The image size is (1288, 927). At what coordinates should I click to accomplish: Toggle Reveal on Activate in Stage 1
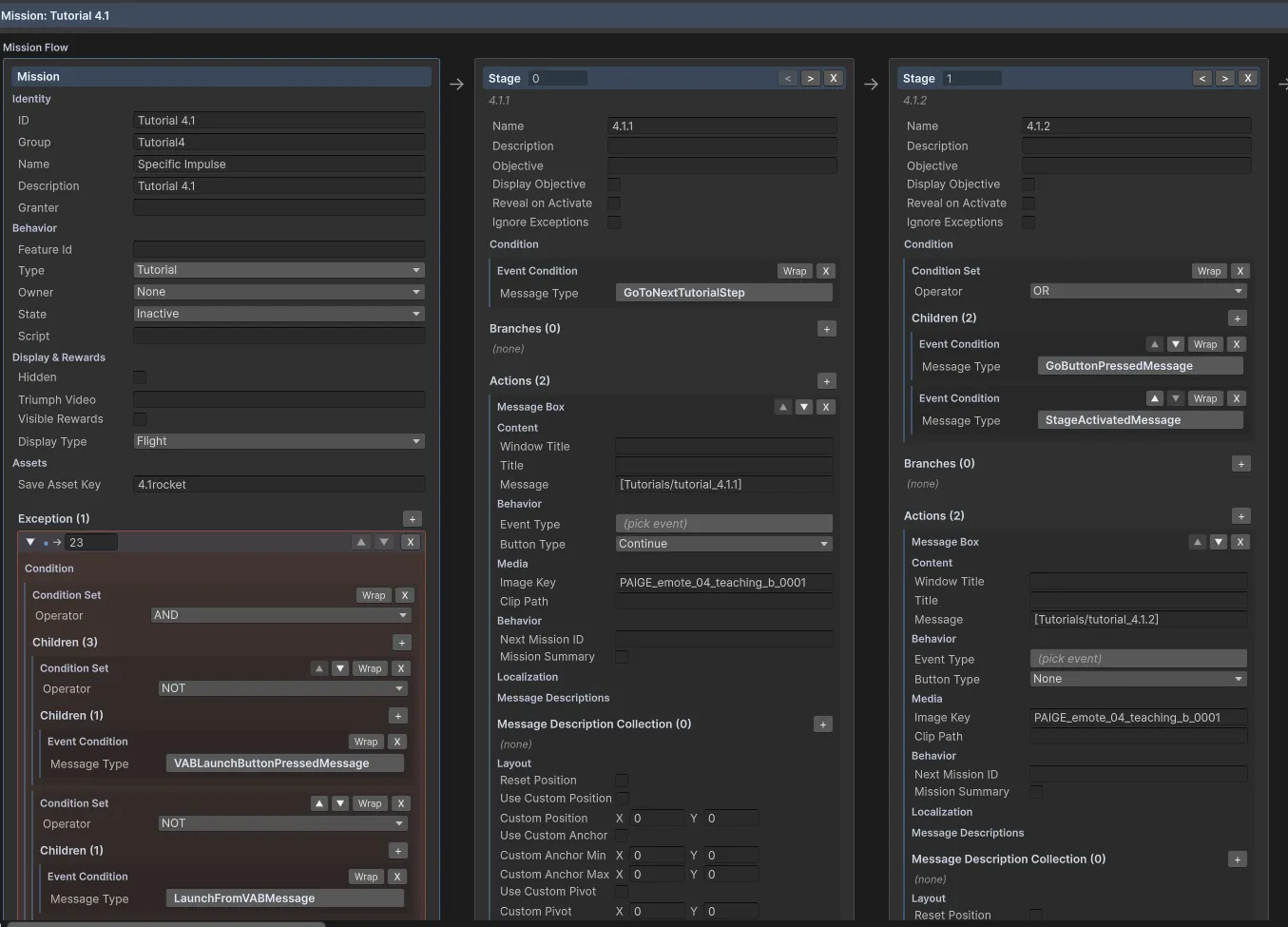[1028, 203]
